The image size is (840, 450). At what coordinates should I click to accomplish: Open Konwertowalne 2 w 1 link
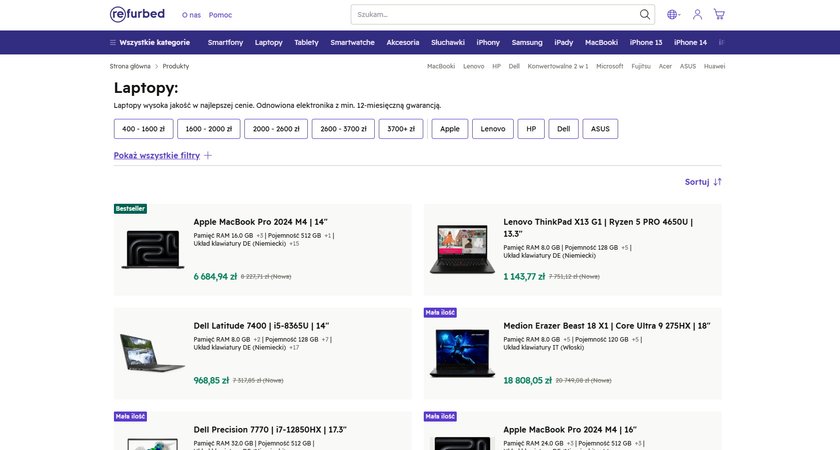(558, 66)
